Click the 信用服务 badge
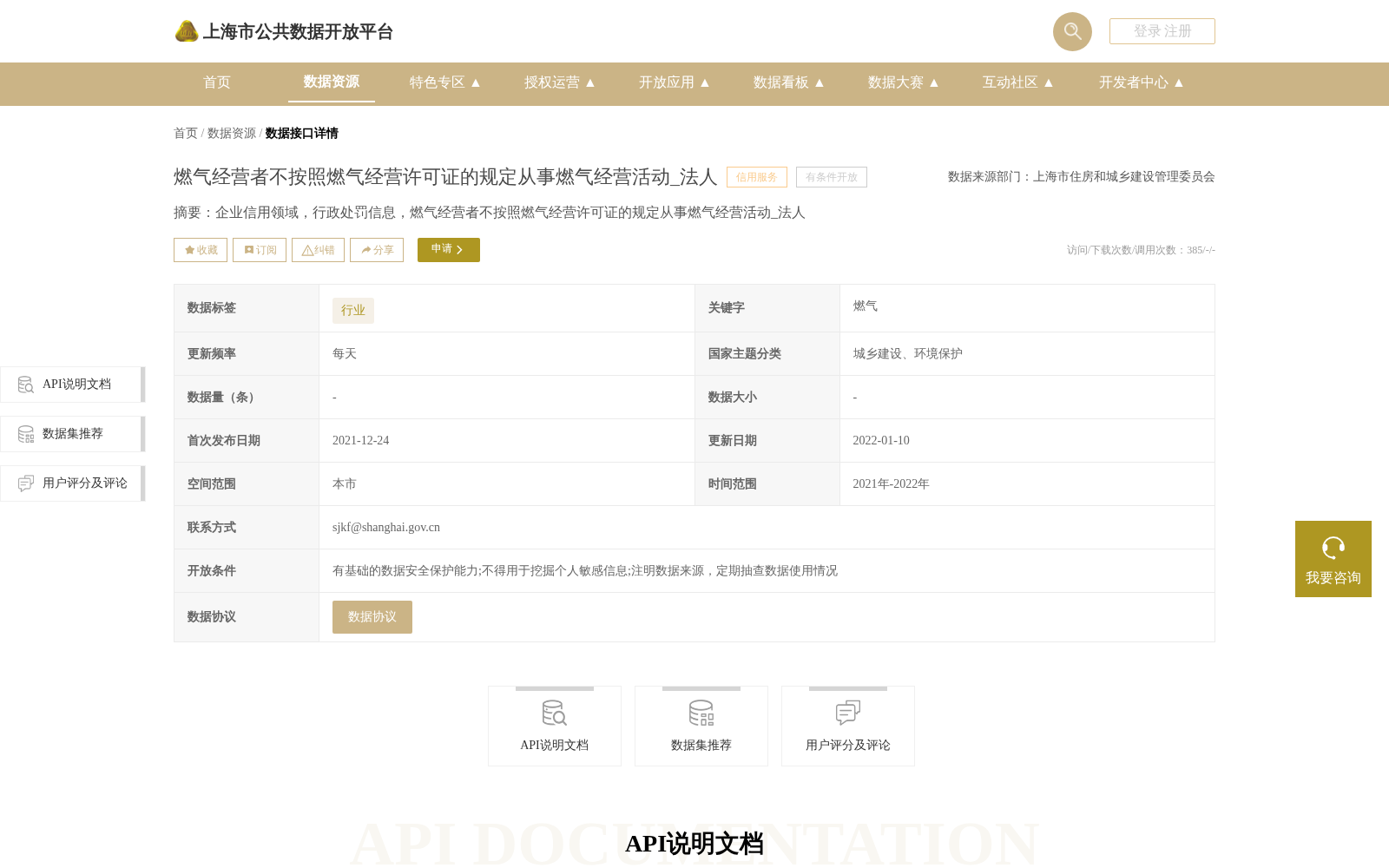This screenshot has height=868, width=1389. [x=757, y=177]
